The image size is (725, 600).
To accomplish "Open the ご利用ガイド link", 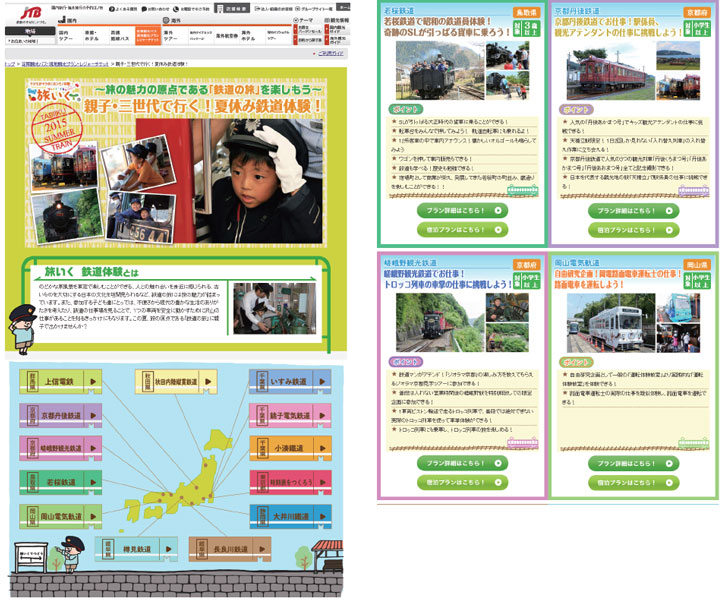I will tap(331, 54).
